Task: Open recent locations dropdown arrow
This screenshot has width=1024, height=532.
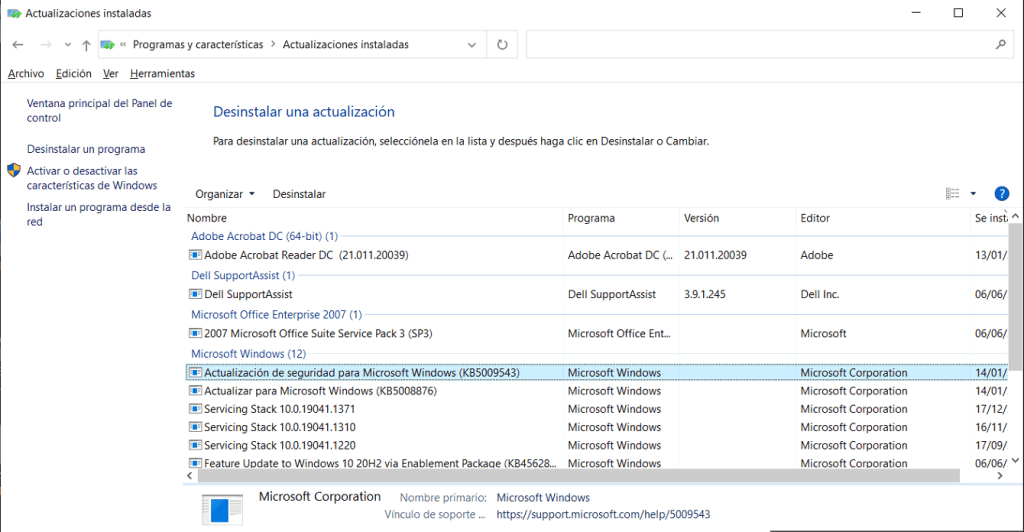Action: click(x=67, y=45)
